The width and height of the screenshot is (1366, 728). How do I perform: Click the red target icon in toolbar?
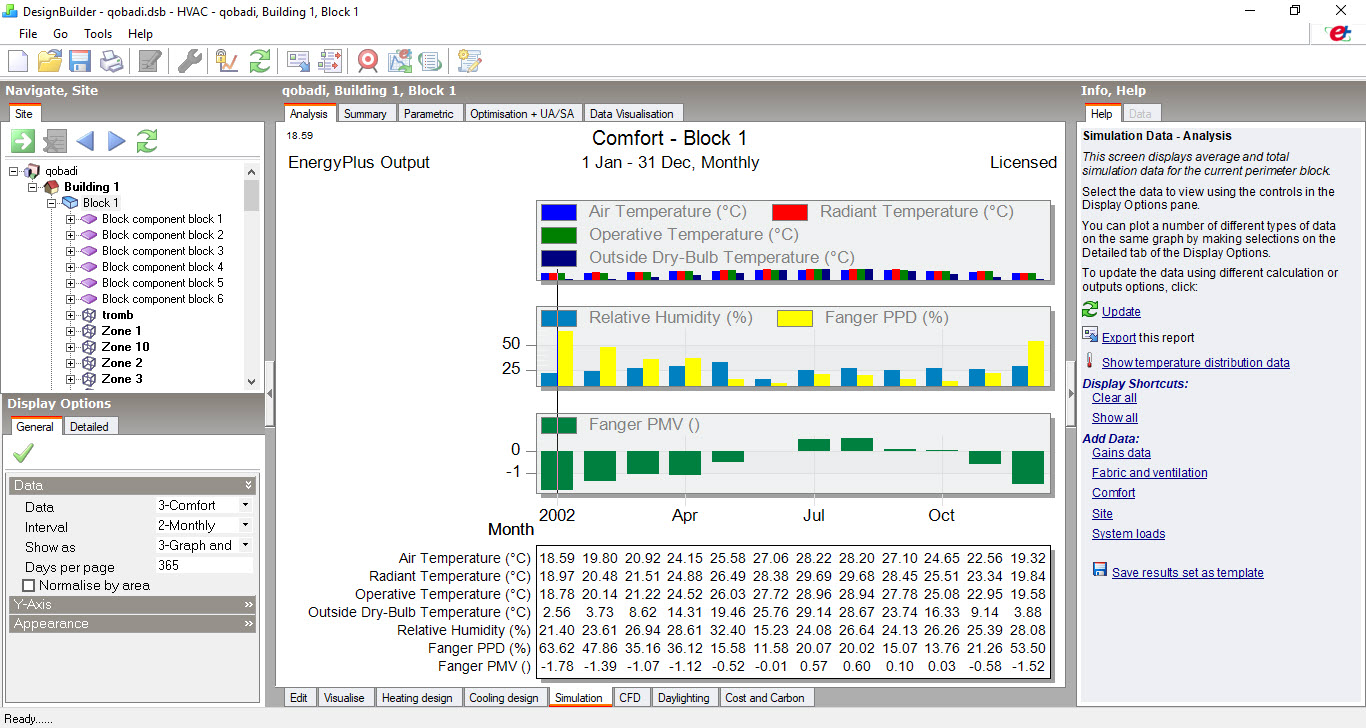point(368,61)
